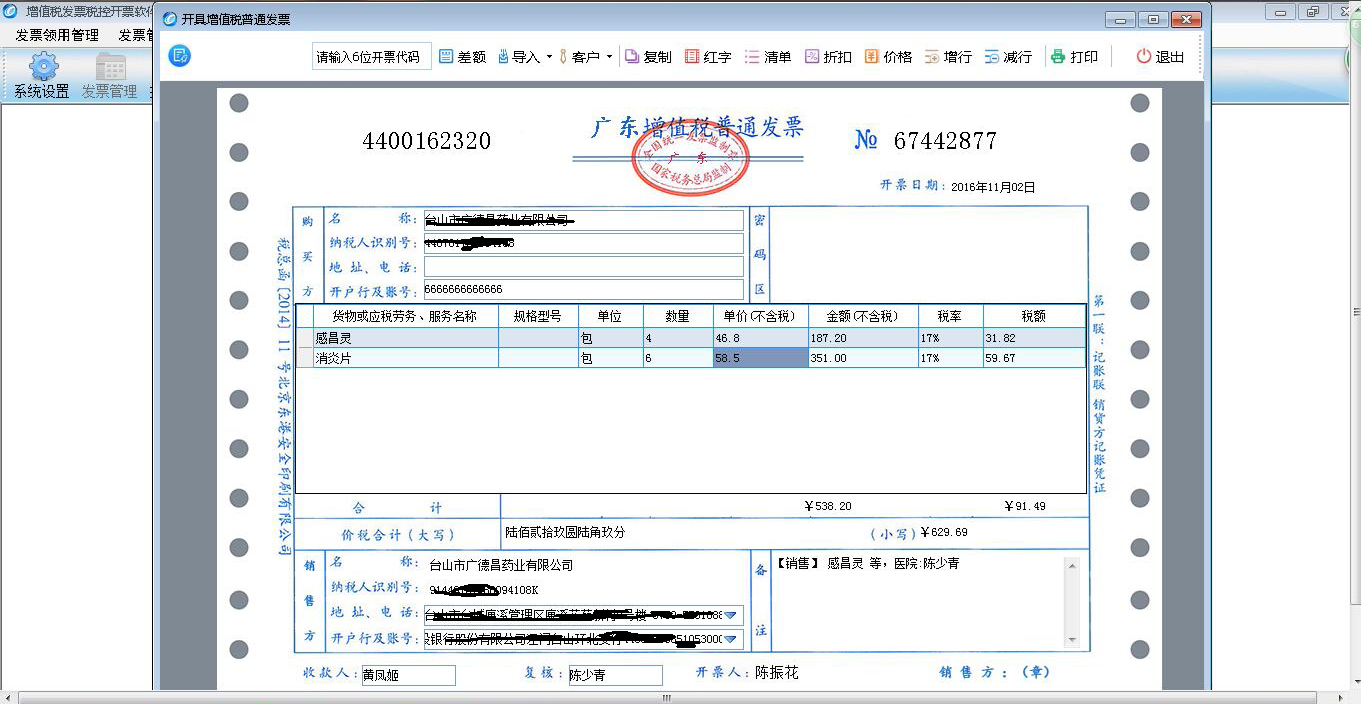Open 发票管理 in the background window
Screen dimensions: 1361x704
[x=109, y=76]
